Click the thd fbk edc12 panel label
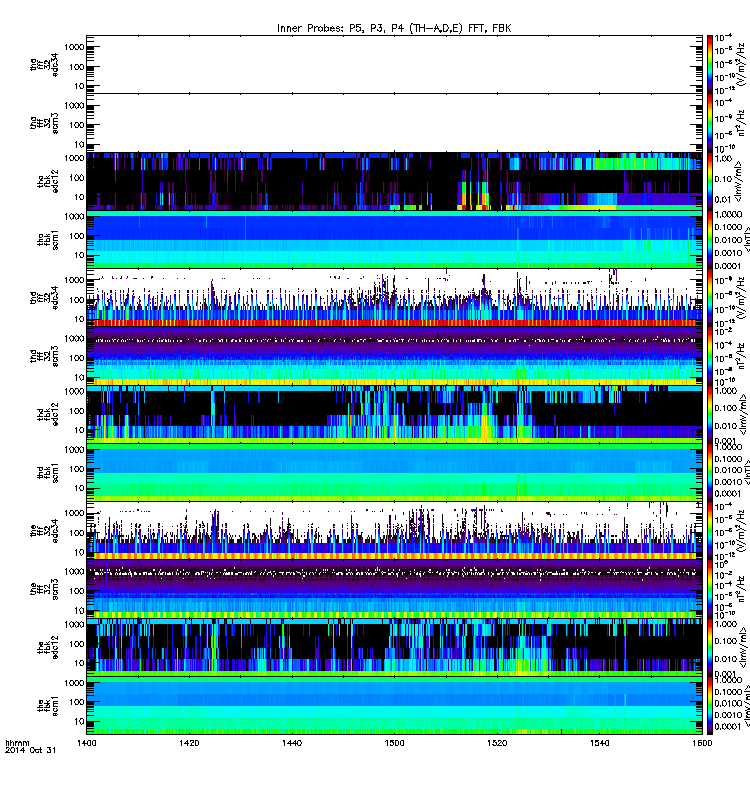Image resolution: width=750 pixels, height=800 pixels. point(48,415)
